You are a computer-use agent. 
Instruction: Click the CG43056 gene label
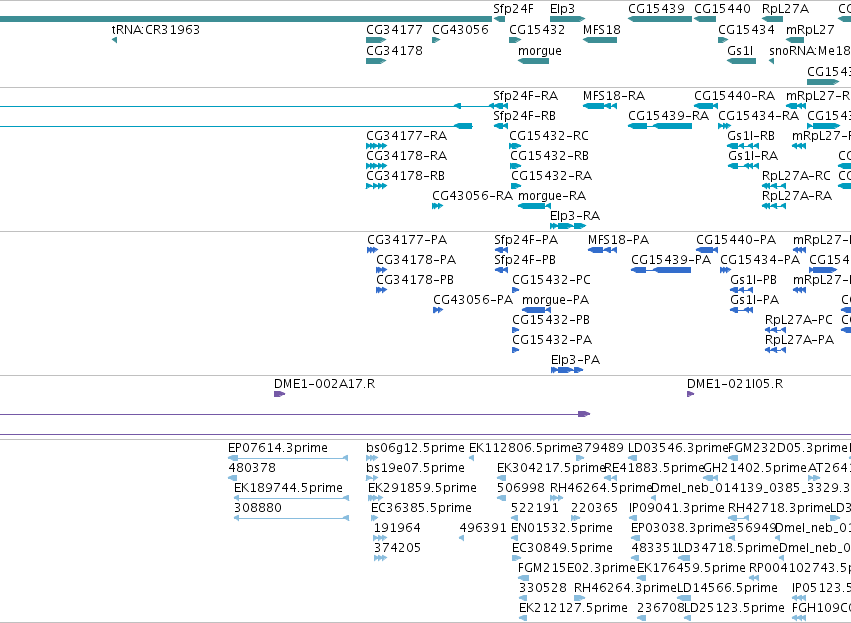(x=460, y=30)
